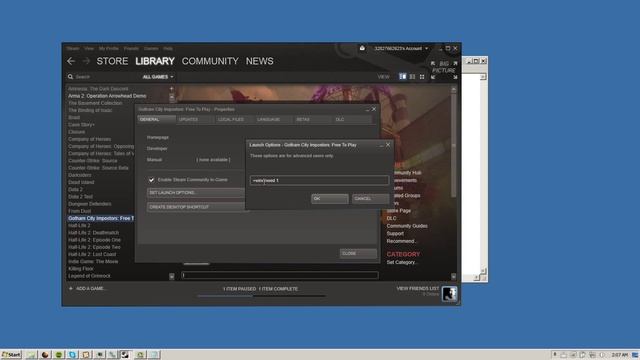Screen dimensions: 640x360
Task: Switch to the UPDATES properties tab
Action: (x=196, y=120)
